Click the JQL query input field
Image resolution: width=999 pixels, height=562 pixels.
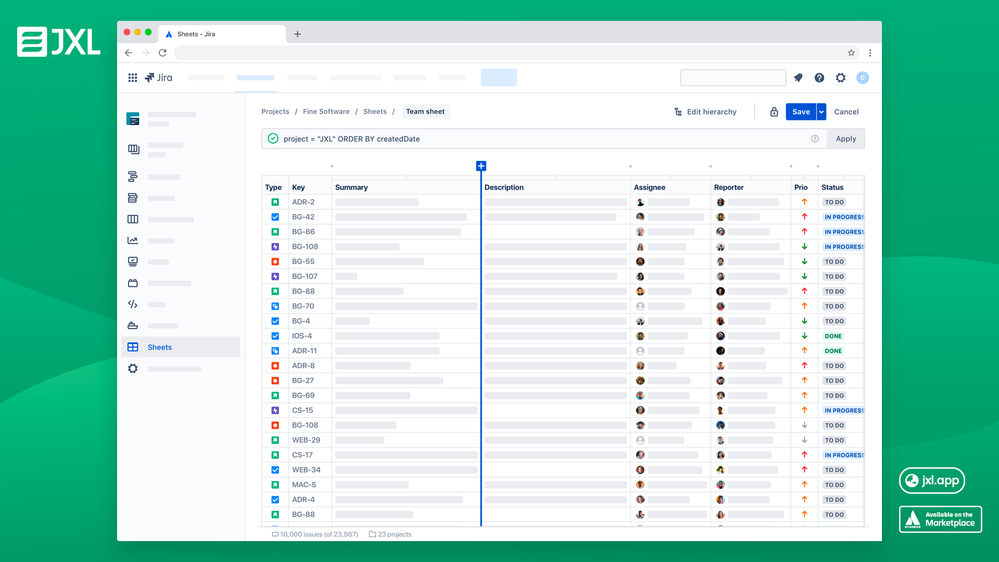coord(544,139)
